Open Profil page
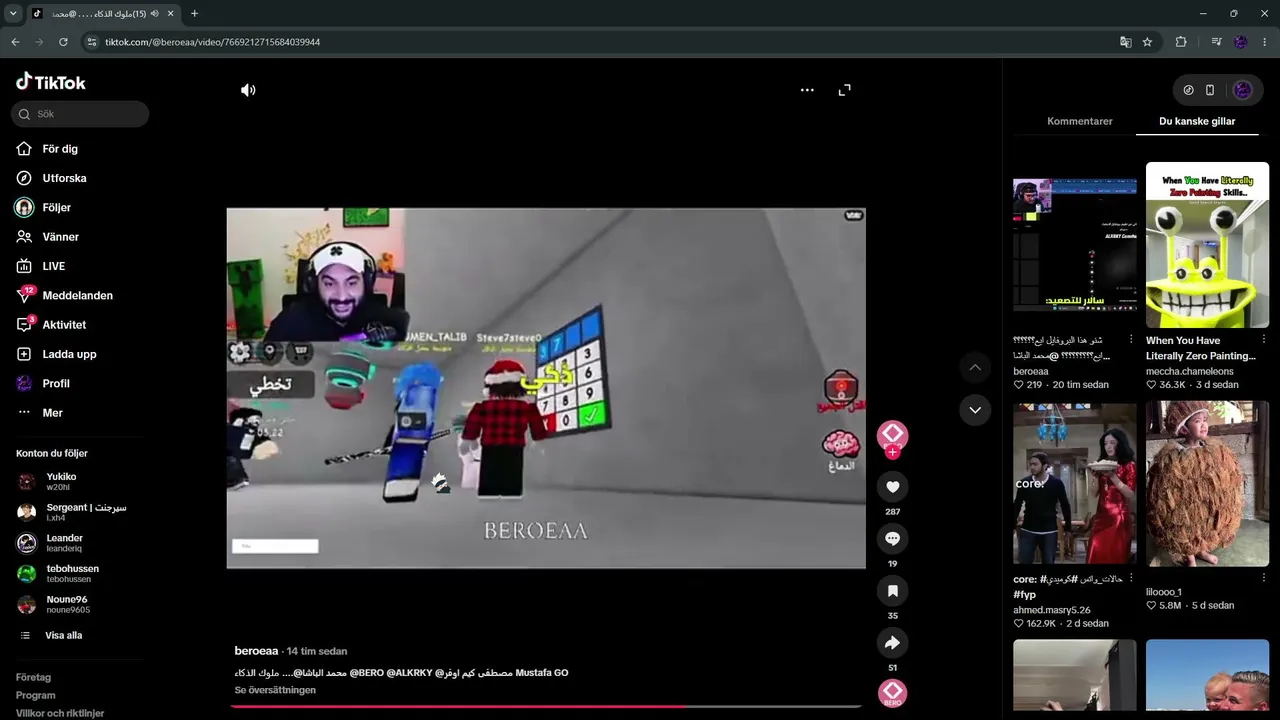The width and height of the screenshot is (1280, 720). [56, 383]
